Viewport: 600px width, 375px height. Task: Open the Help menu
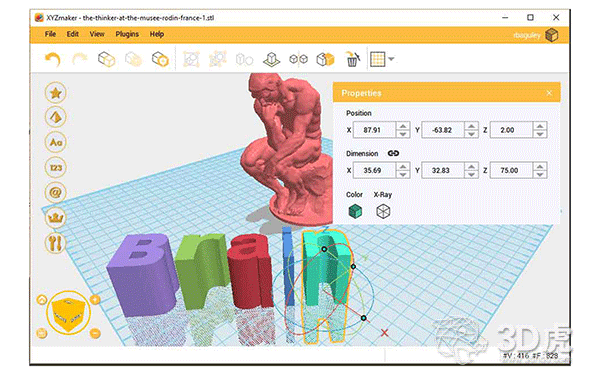click(157, 34)
